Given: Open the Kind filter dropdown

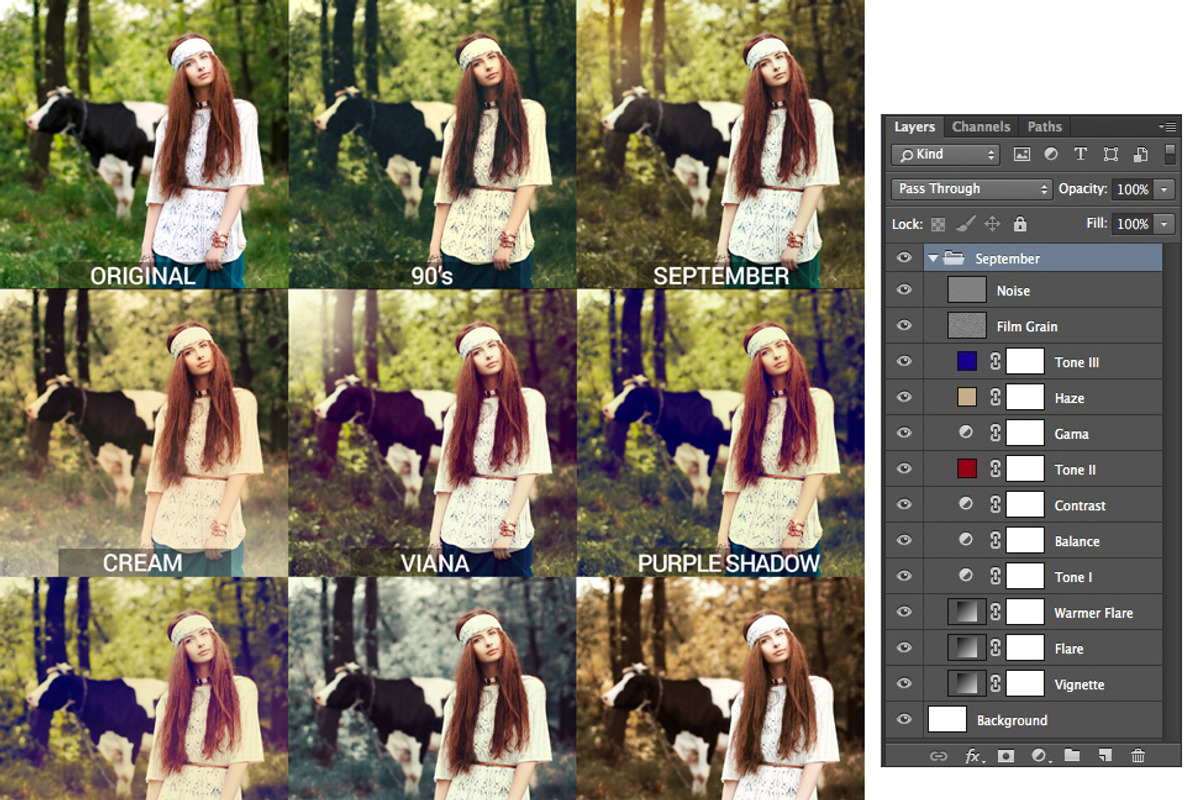Looking at the screenshot, I should click(x=946, y=154).
